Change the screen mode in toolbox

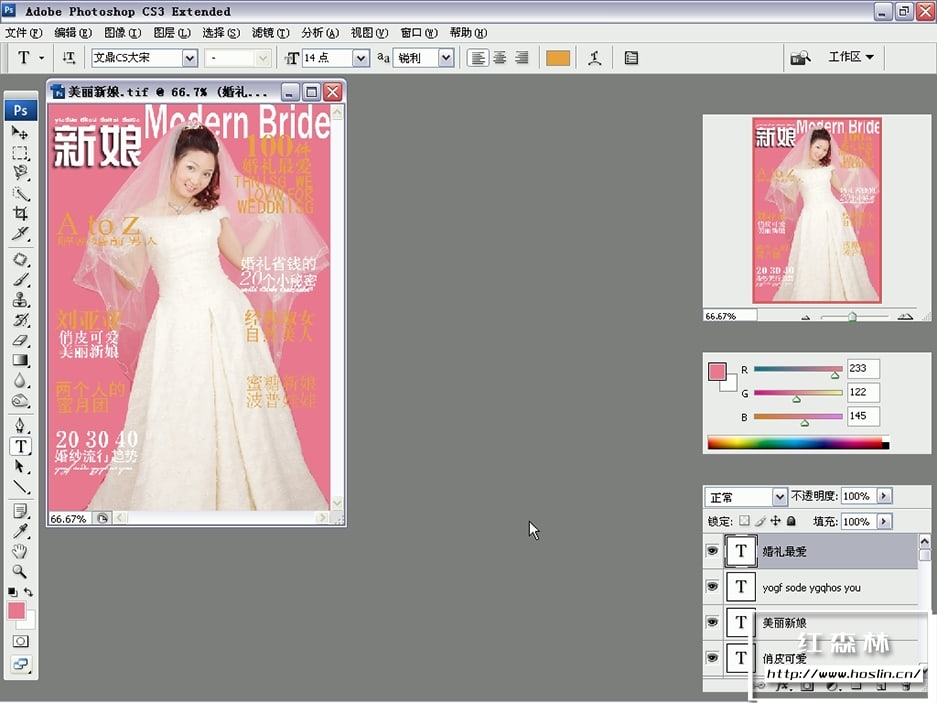pyautogui.click(x=20, y=664)
